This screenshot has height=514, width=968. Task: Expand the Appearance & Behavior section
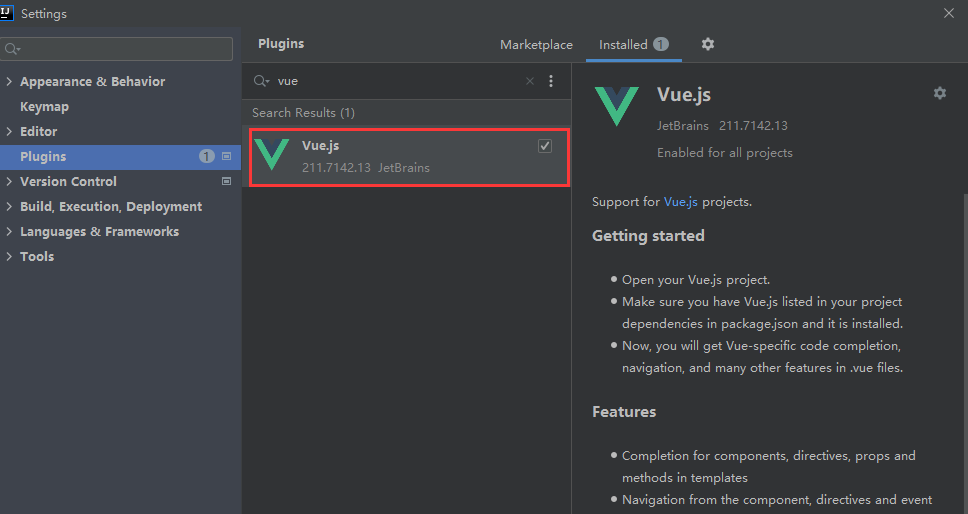coord(9,82)
